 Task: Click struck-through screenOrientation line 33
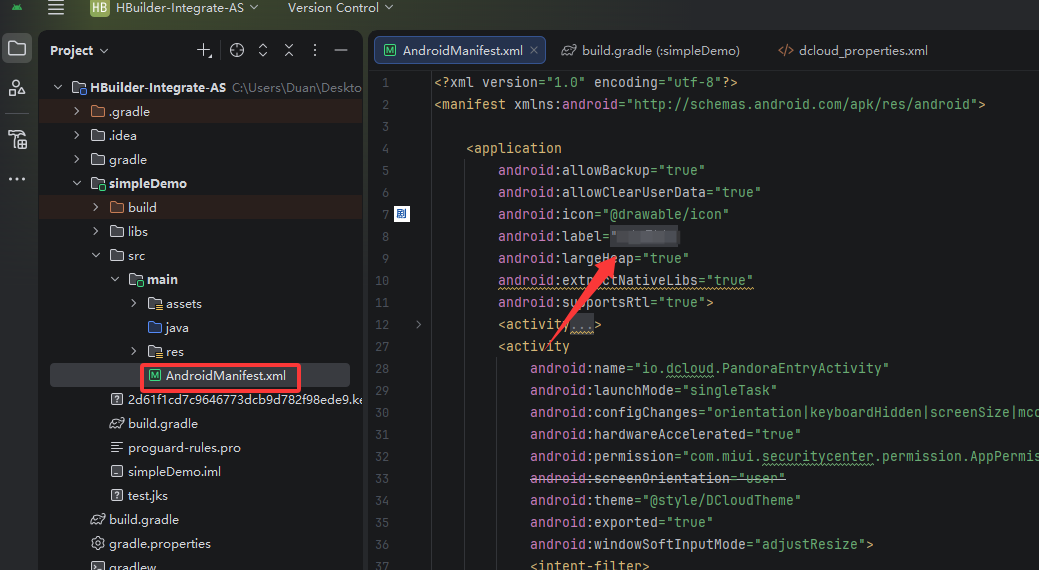[657, 478]
